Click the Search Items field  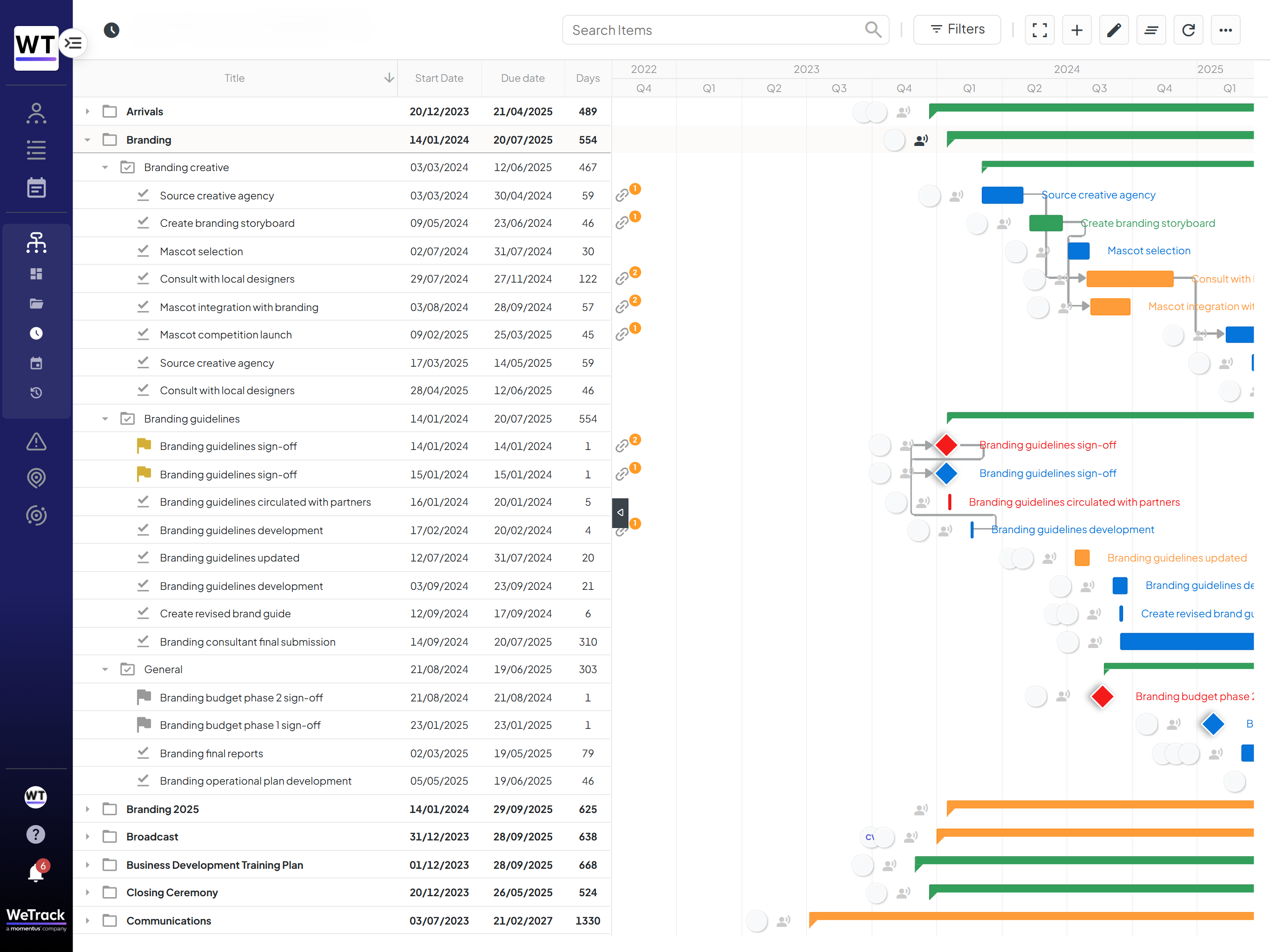[726, 30]
